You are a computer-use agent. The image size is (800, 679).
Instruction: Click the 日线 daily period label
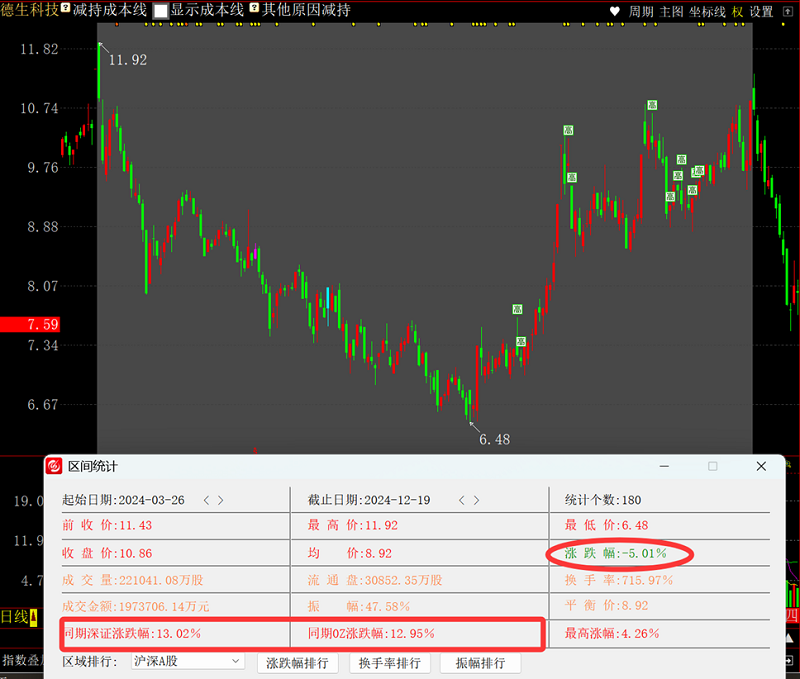[14, 617]
